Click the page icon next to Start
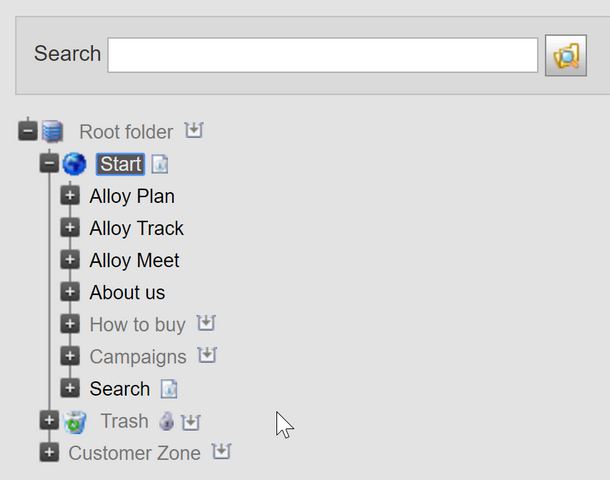 [160, 164]
